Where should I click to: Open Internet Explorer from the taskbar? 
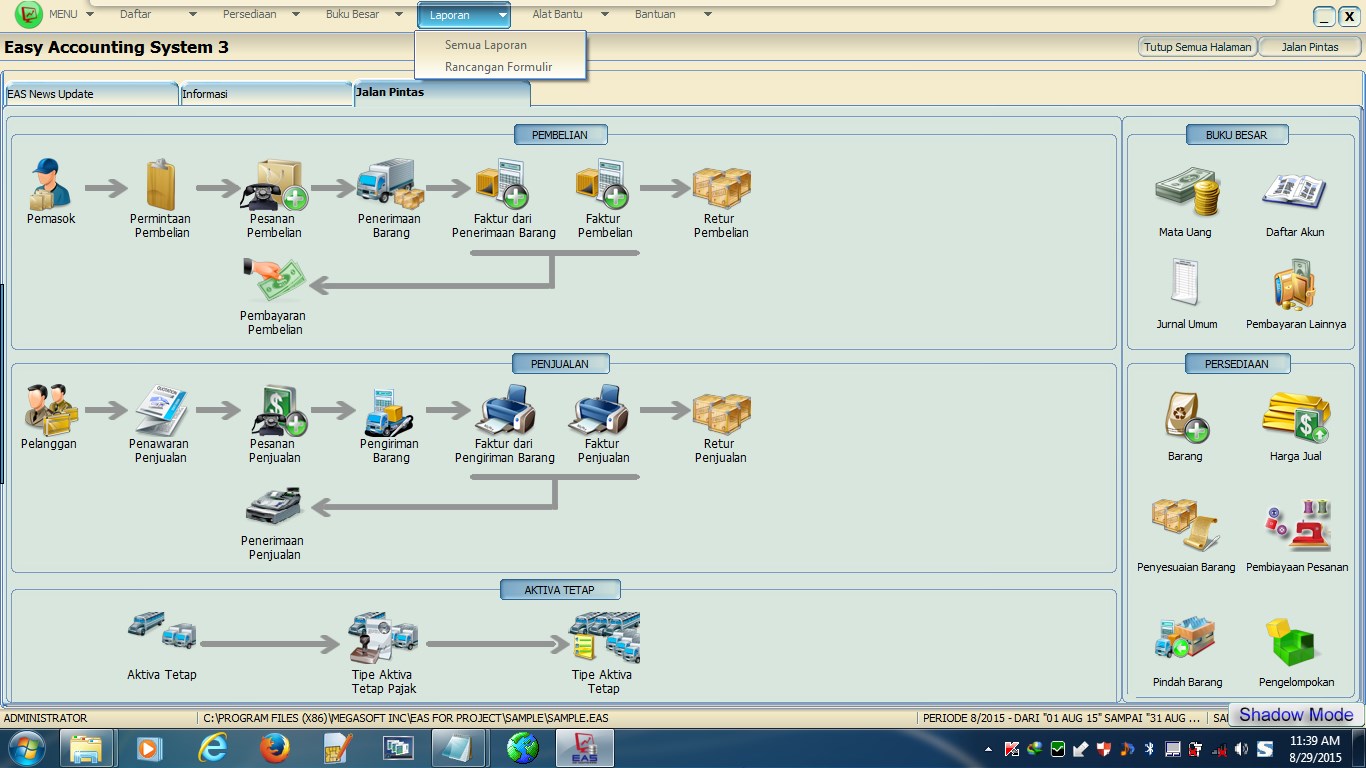click(x=212, y=748)
